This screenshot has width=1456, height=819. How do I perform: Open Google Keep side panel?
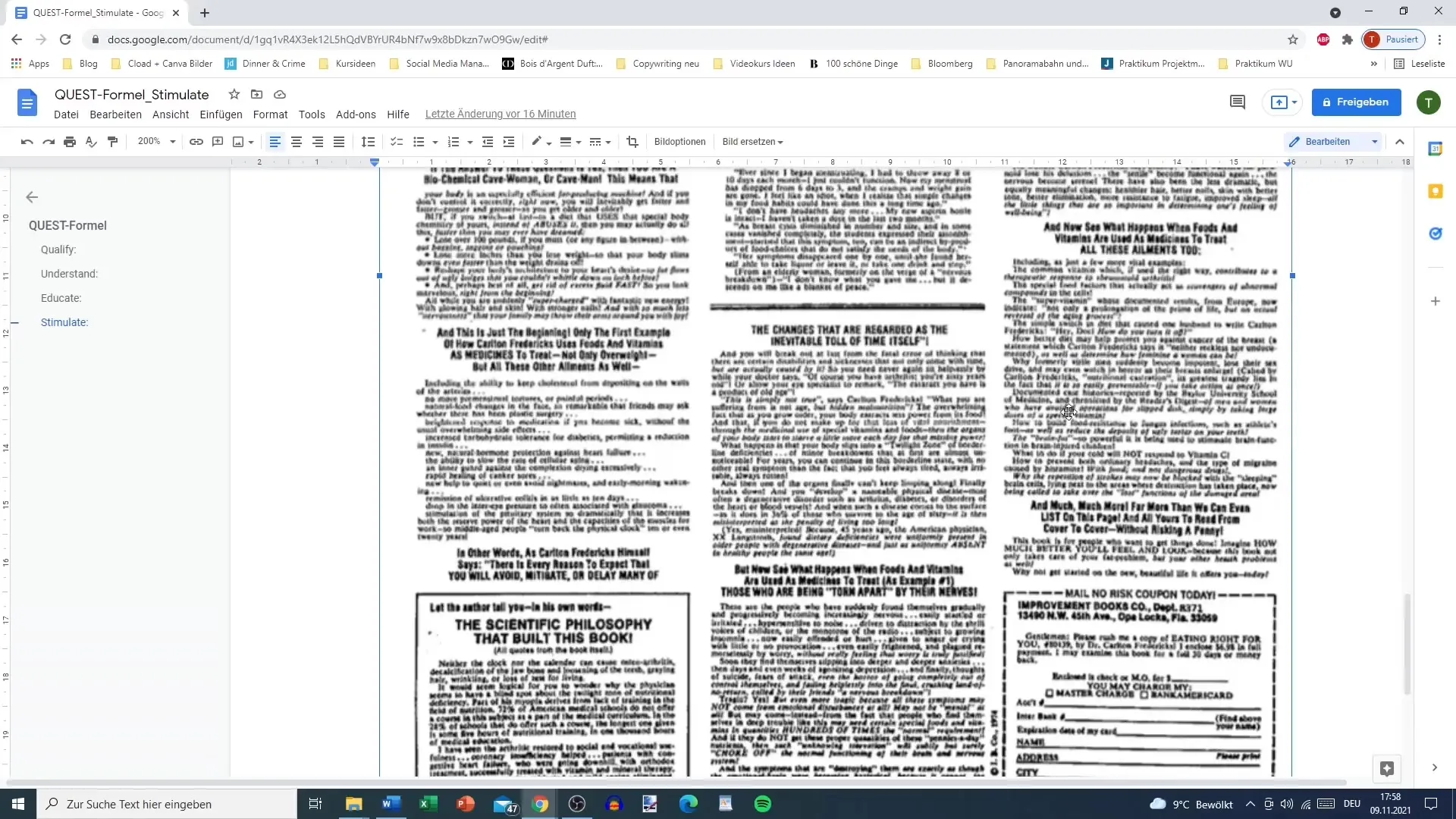[x=1436, y=191]
